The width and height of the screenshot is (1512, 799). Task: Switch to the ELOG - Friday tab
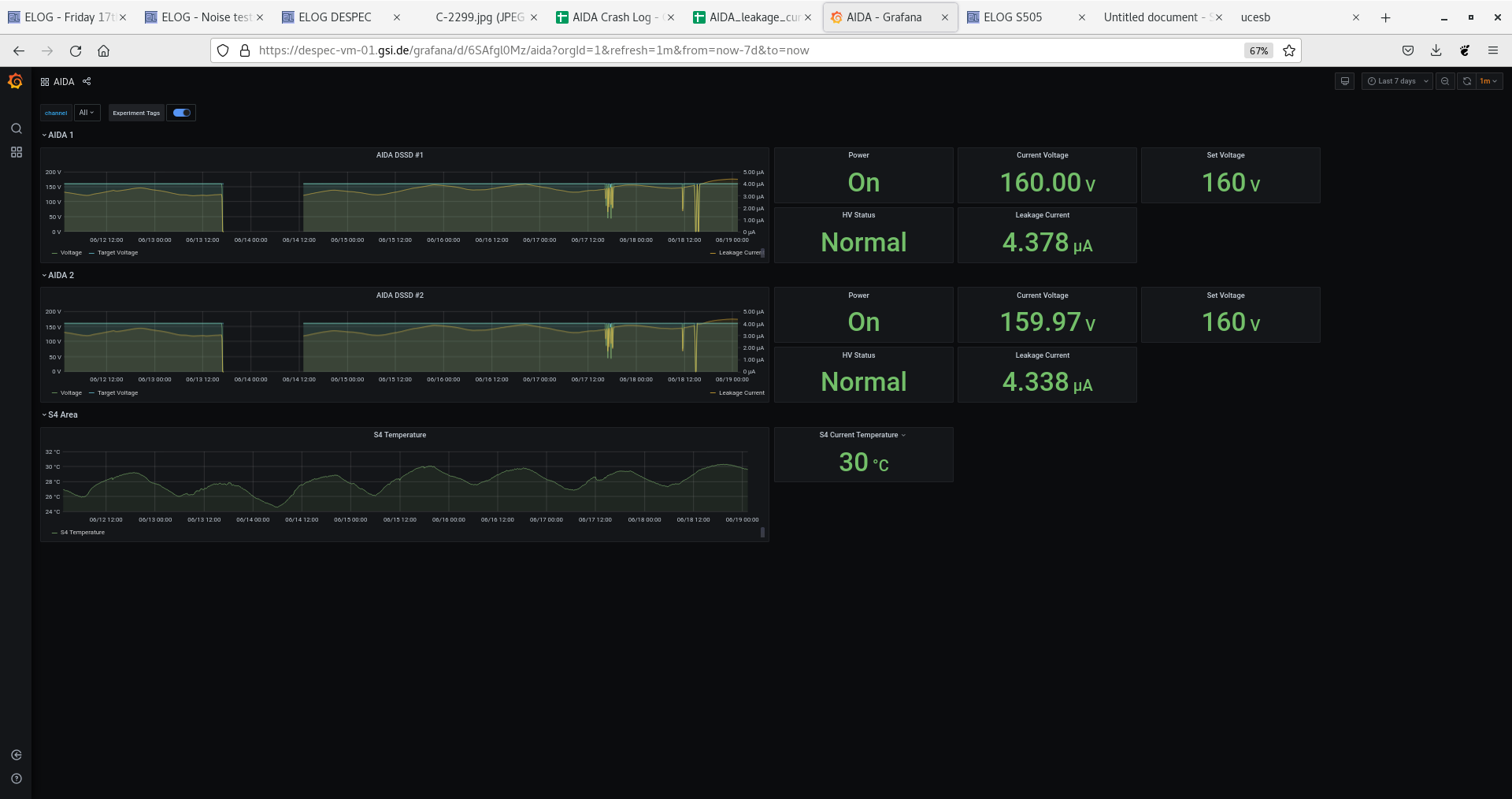click(x=67, y=17)
